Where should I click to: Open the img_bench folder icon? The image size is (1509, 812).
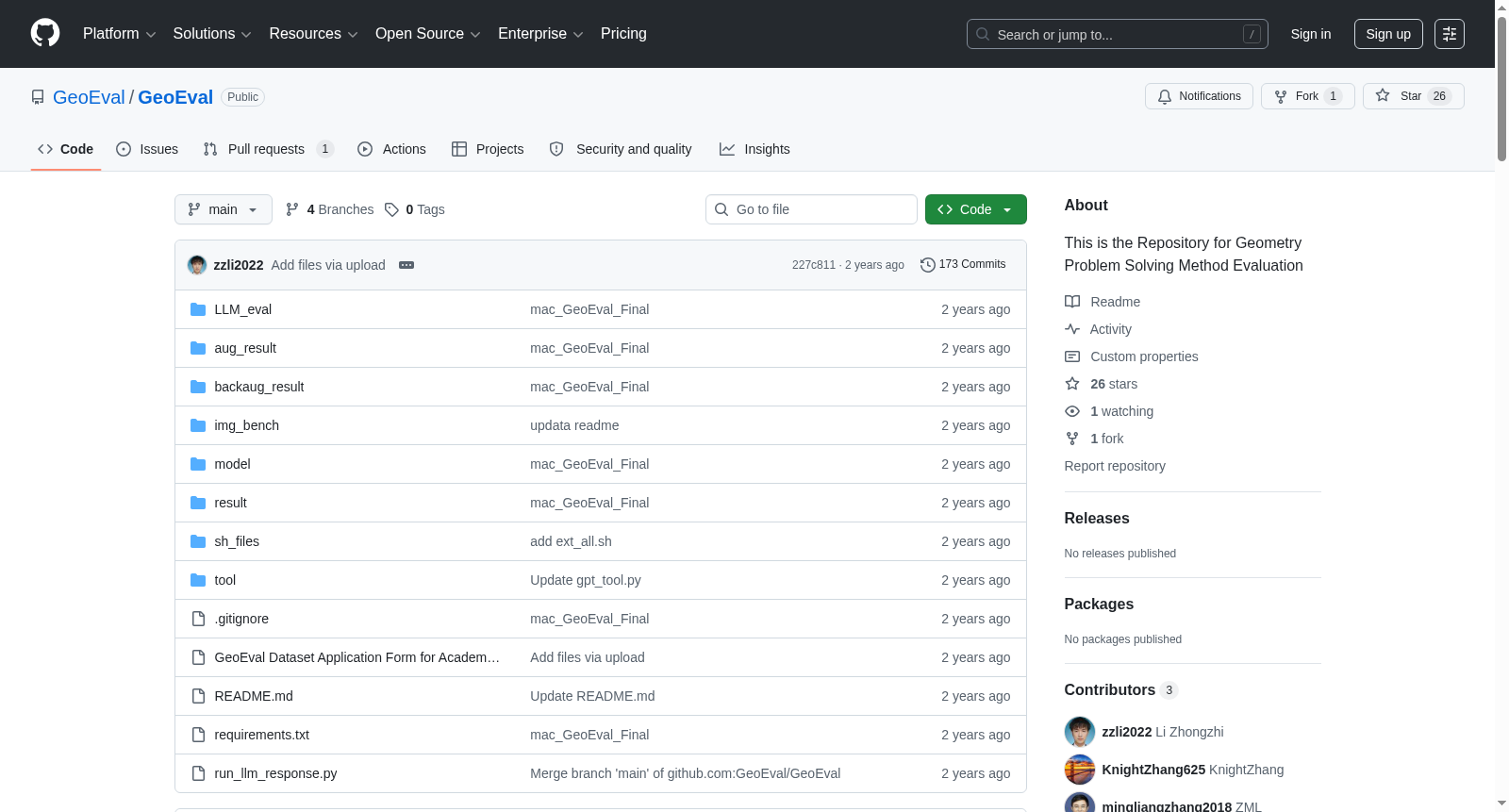point(198,425)
